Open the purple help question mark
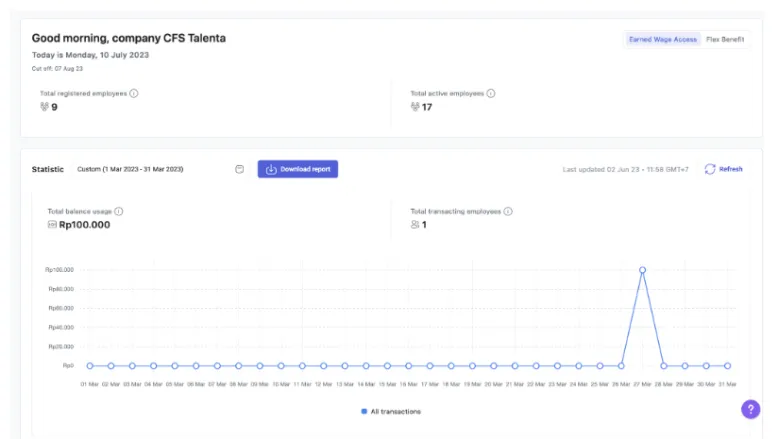776x439 pixels. [750, 409]
